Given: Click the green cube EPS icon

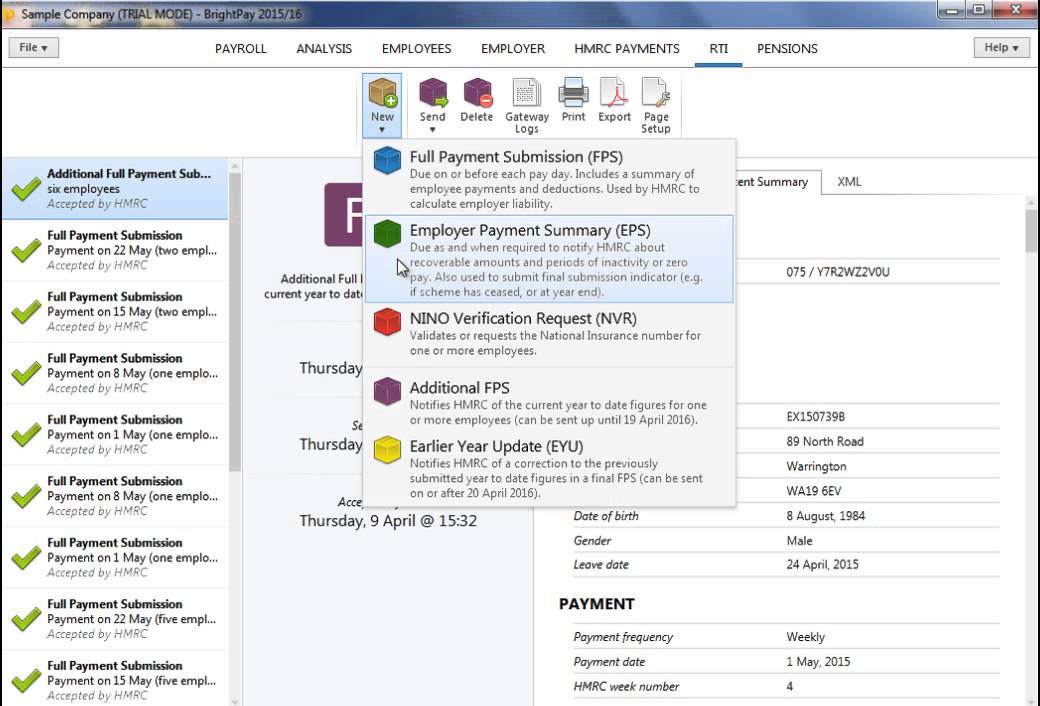Looking at the screenshot, I should coord(387,234).
